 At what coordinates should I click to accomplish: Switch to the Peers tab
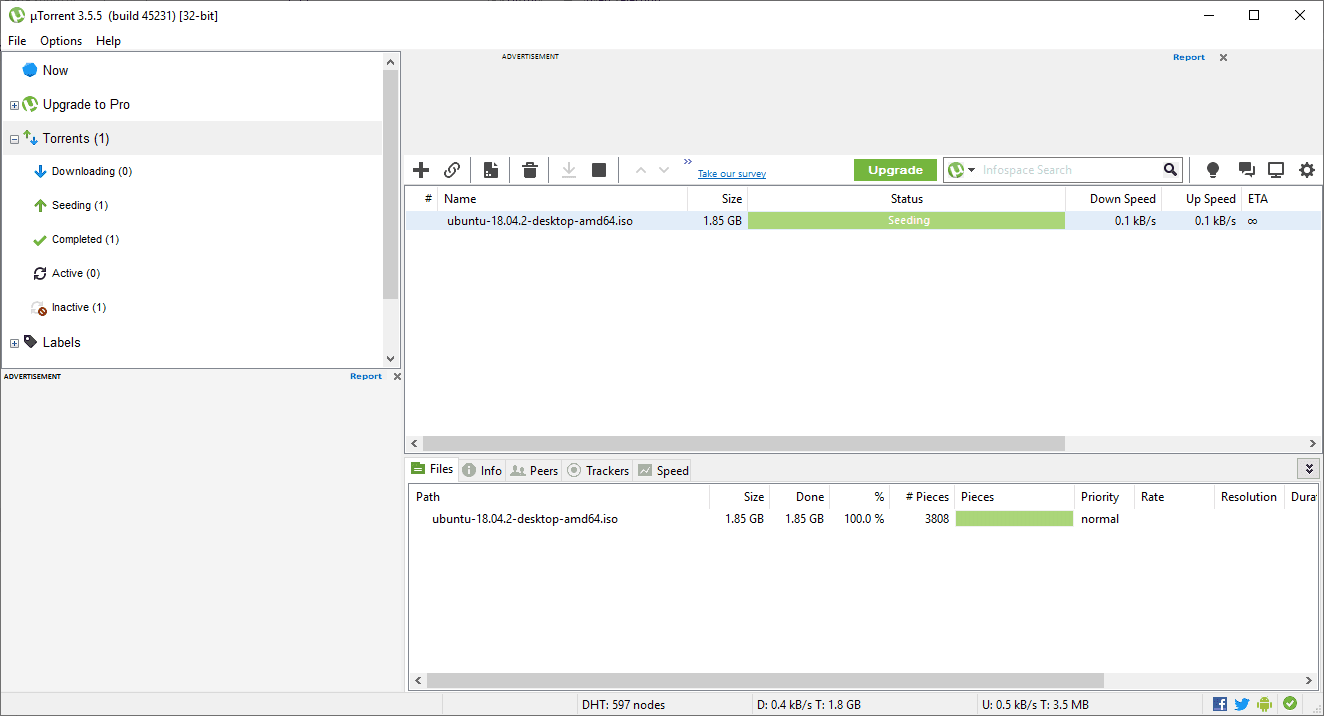coord(533,470)
